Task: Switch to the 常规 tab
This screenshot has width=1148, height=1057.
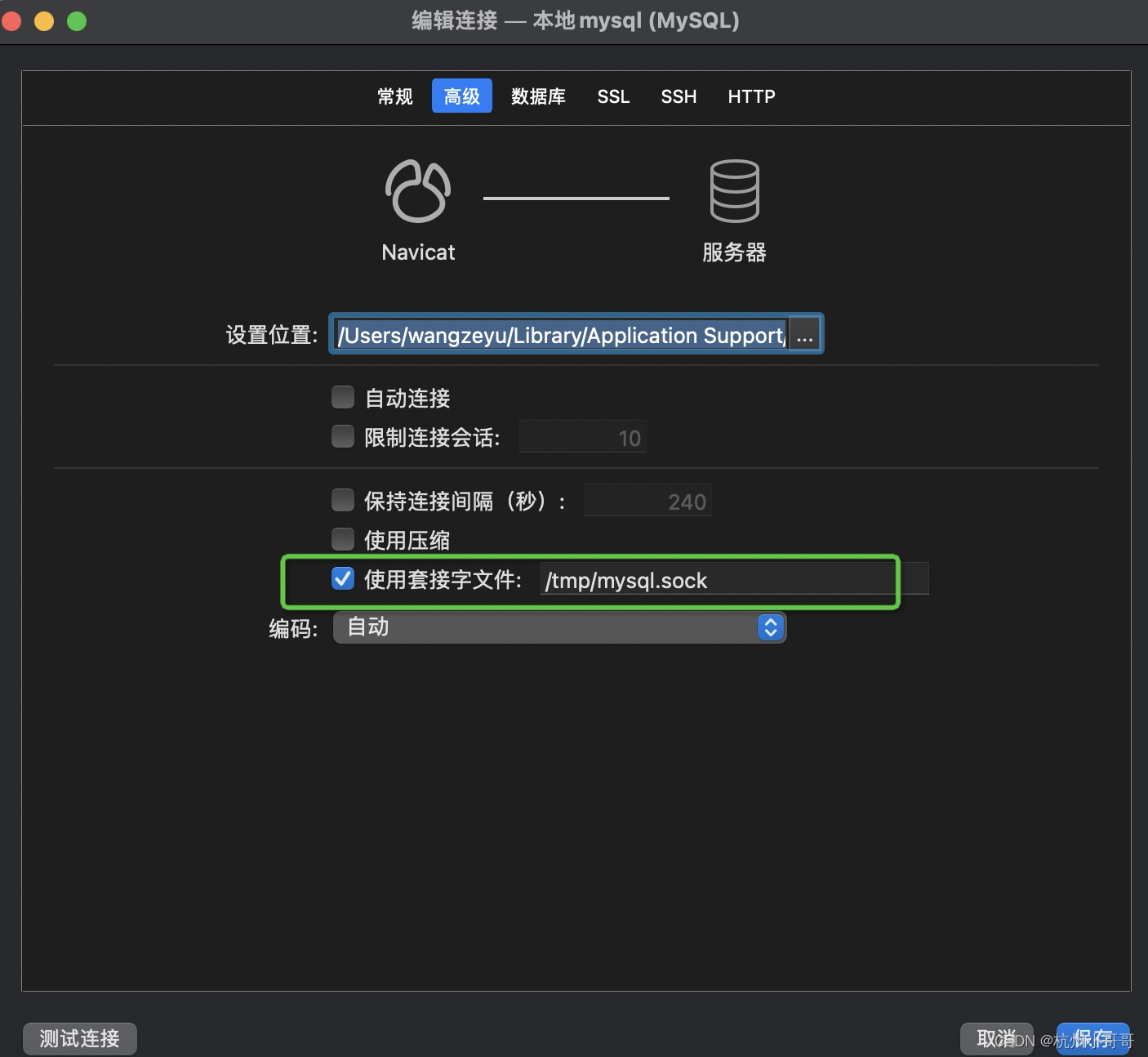Action: [394, 96]
